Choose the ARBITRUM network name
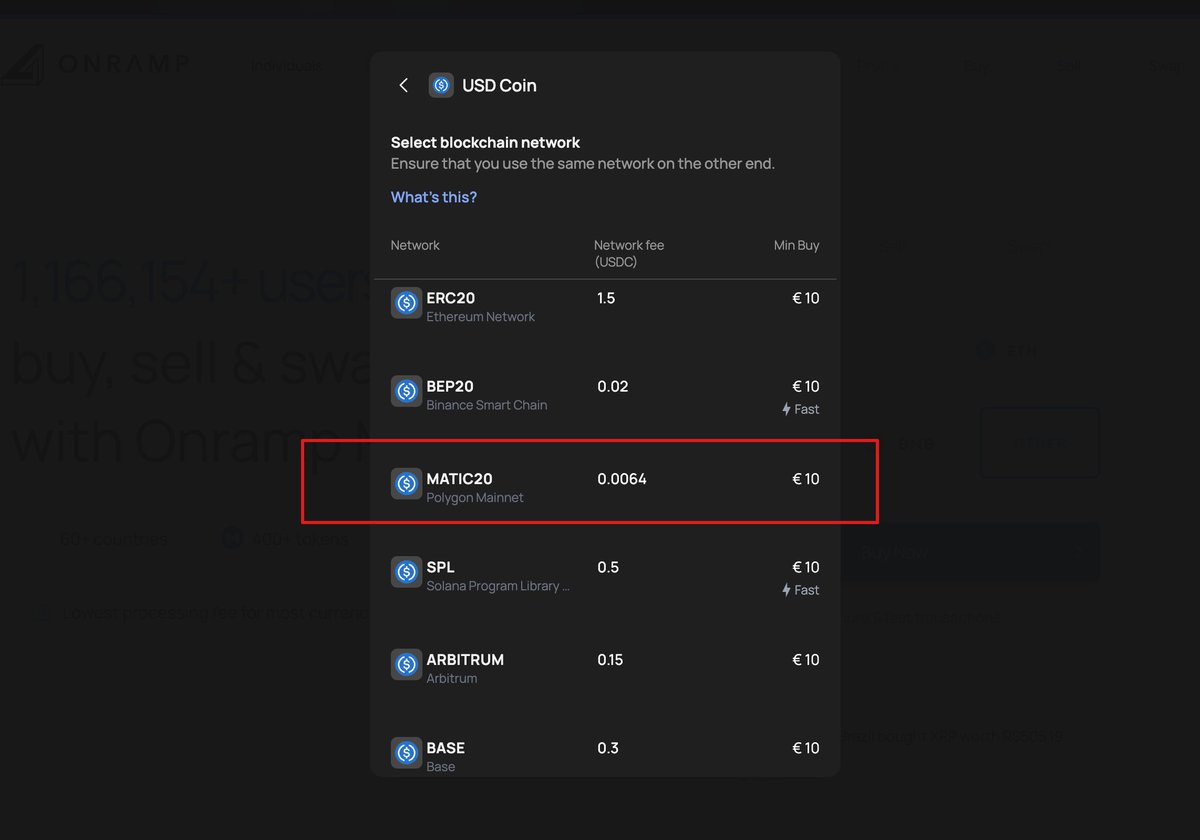Viewport: 1200px width, 840px height. point(465,659)
